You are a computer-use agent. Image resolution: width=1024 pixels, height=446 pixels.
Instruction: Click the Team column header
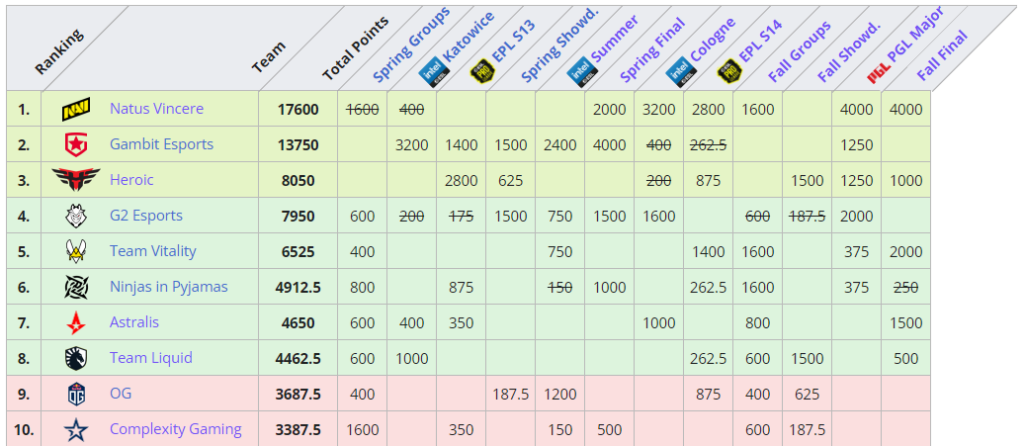click(268, 57)
